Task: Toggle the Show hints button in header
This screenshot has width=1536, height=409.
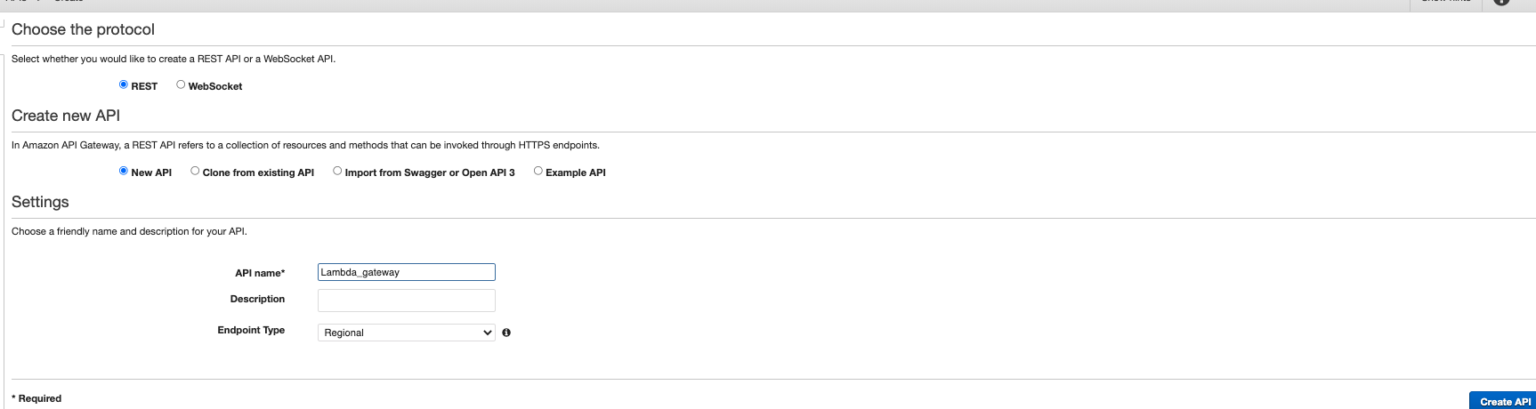Action: point(1438,2)
